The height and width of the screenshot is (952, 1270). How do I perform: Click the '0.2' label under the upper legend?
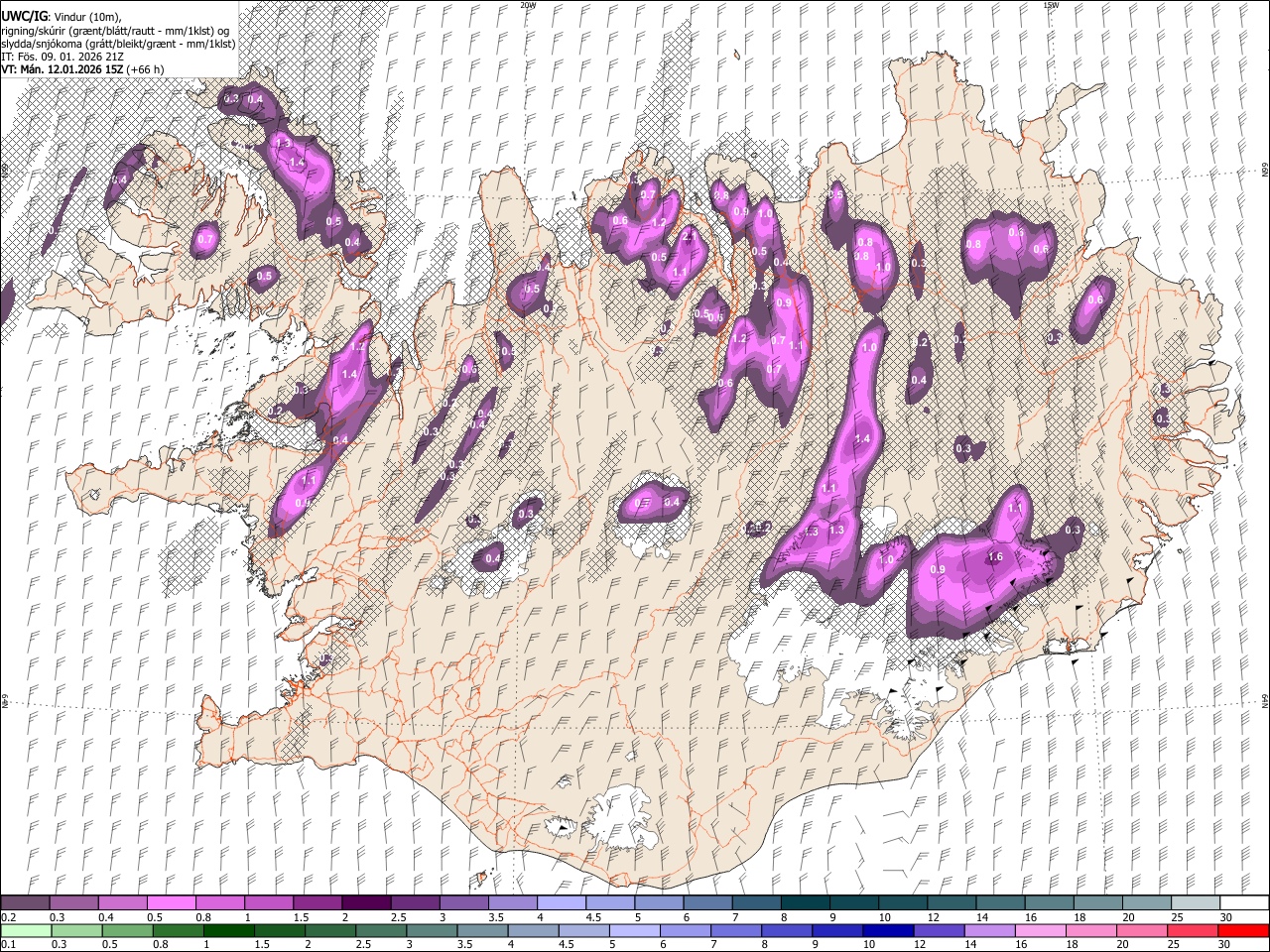[9, 917]
